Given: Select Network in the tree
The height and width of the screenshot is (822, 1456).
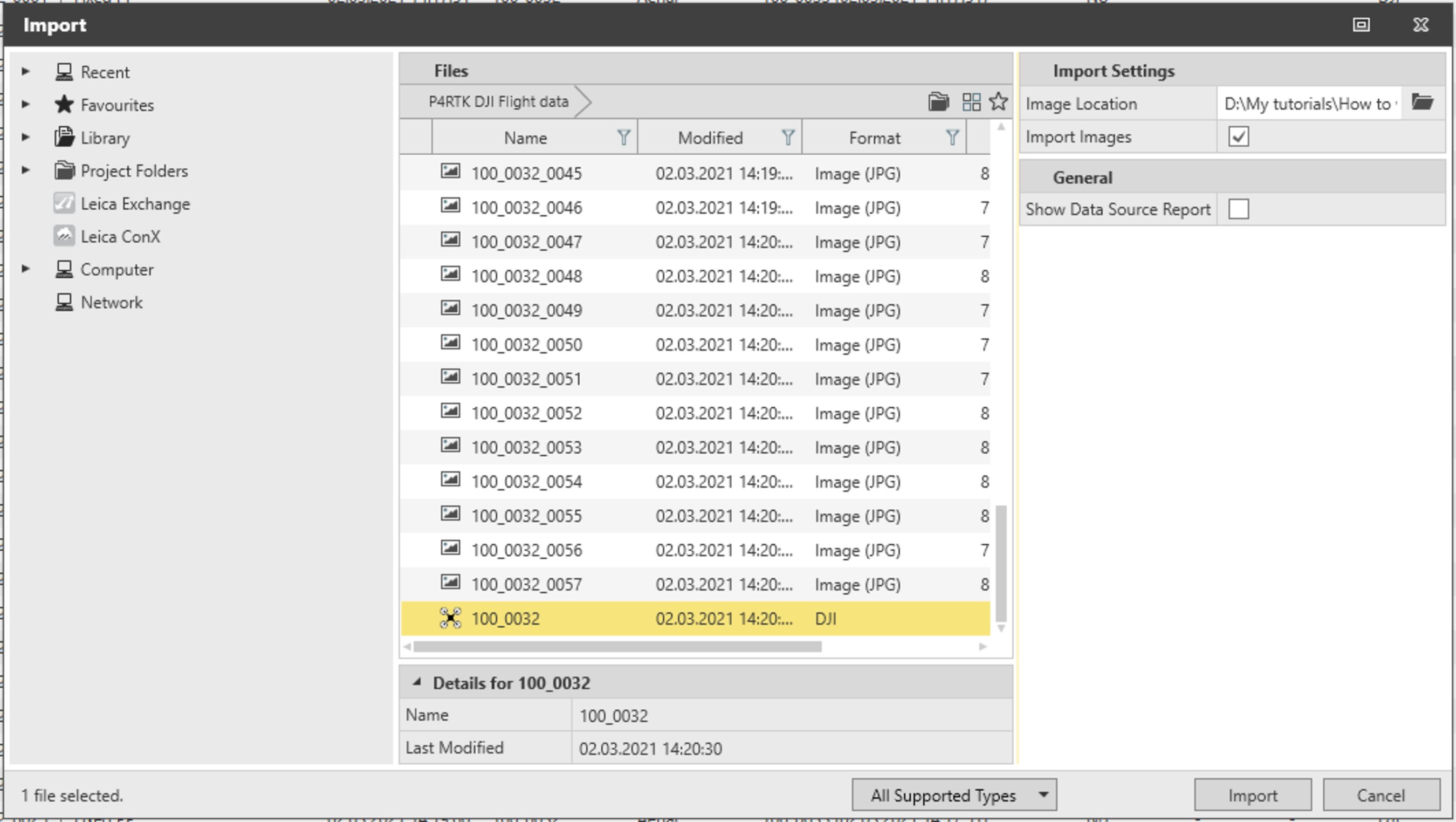Looking at the screenshot, I should [x=111, y=302].
